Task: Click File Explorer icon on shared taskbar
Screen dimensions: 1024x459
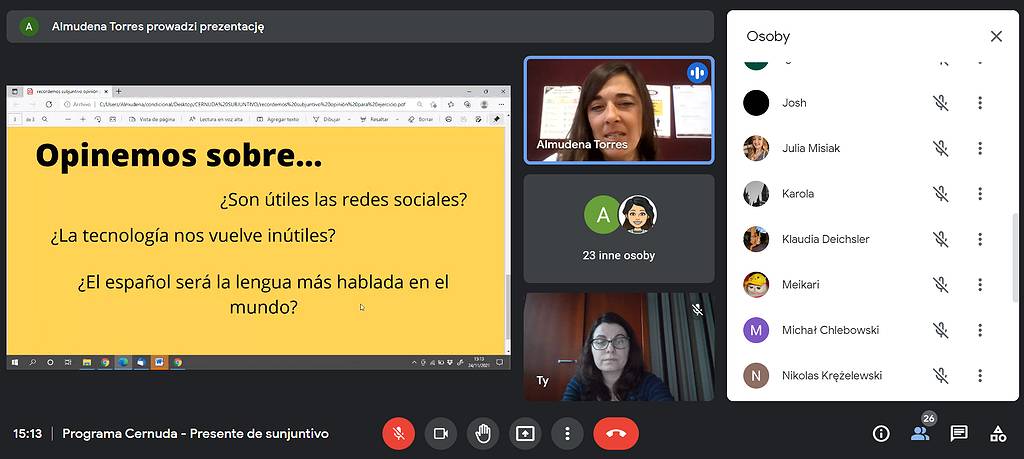Action: [x=86, y=362]
